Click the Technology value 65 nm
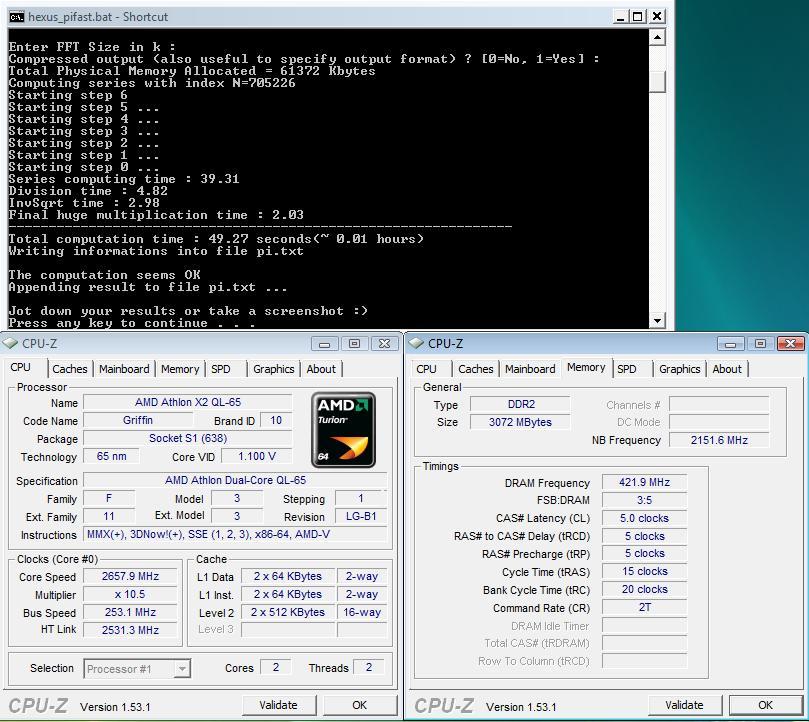 (111, 456)
